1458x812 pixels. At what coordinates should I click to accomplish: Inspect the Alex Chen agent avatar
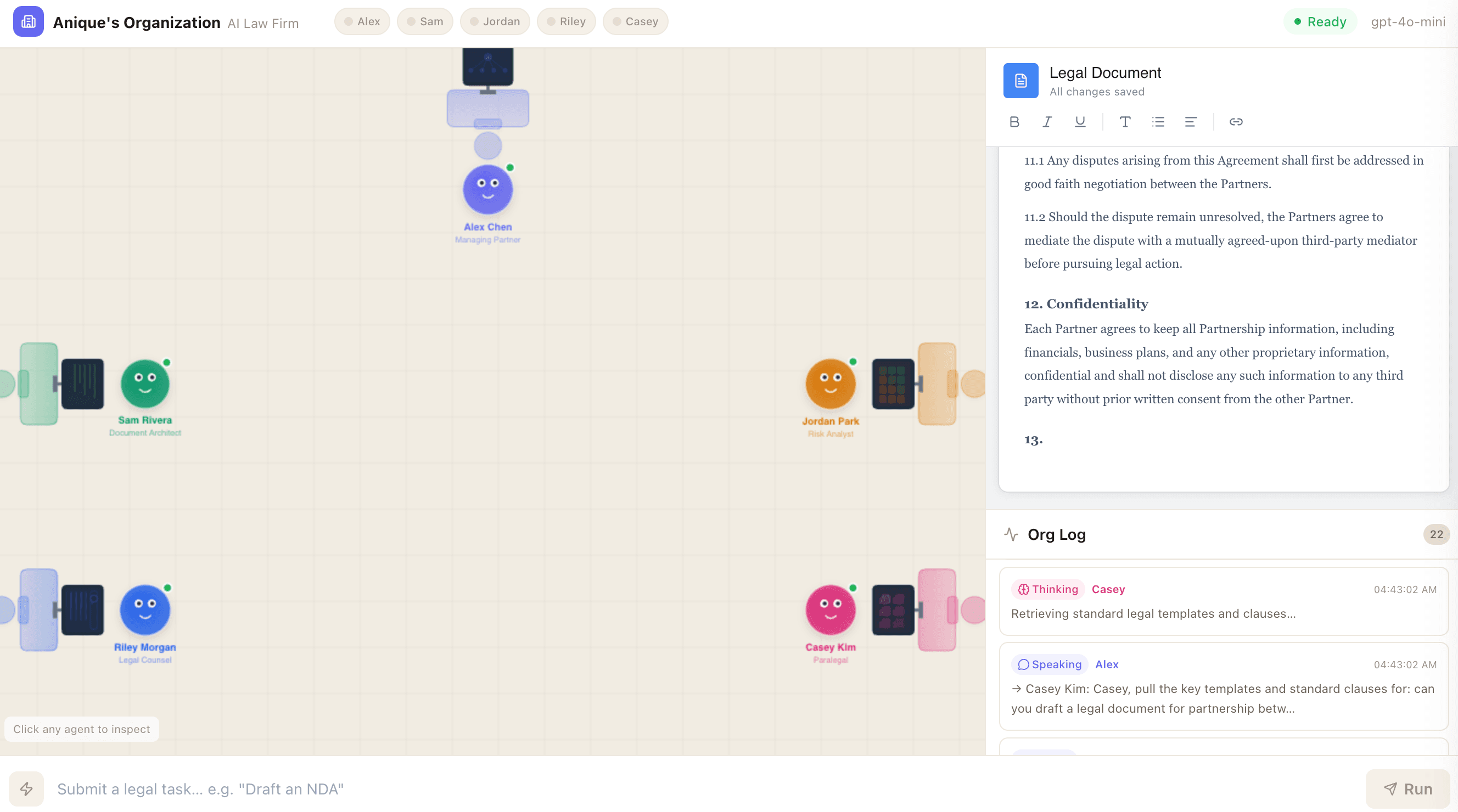pos(488,190)
